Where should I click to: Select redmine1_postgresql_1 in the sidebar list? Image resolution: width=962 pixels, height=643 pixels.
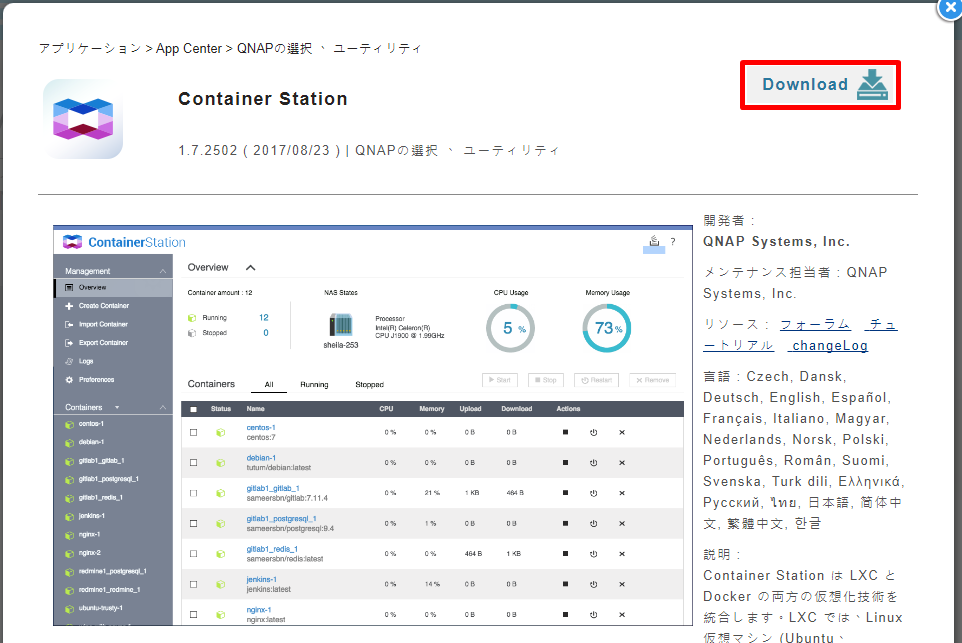(112, 571)
